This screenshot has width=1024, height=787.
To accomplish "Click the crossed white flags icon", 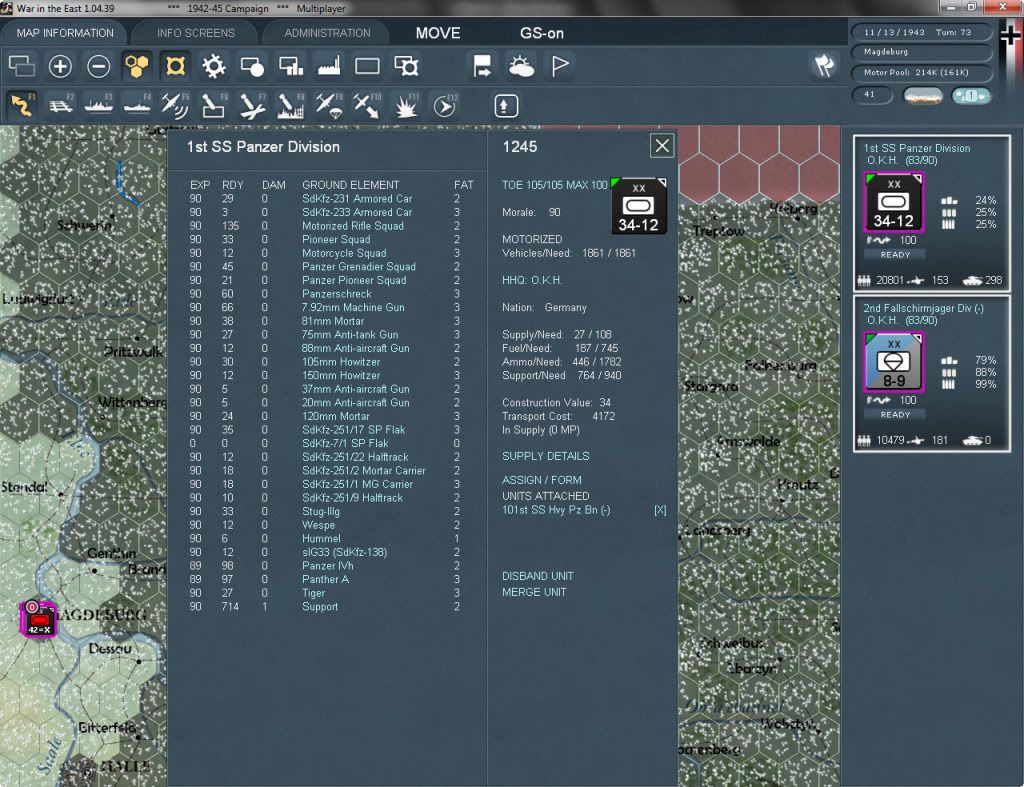I will click(x=824, y=65).
